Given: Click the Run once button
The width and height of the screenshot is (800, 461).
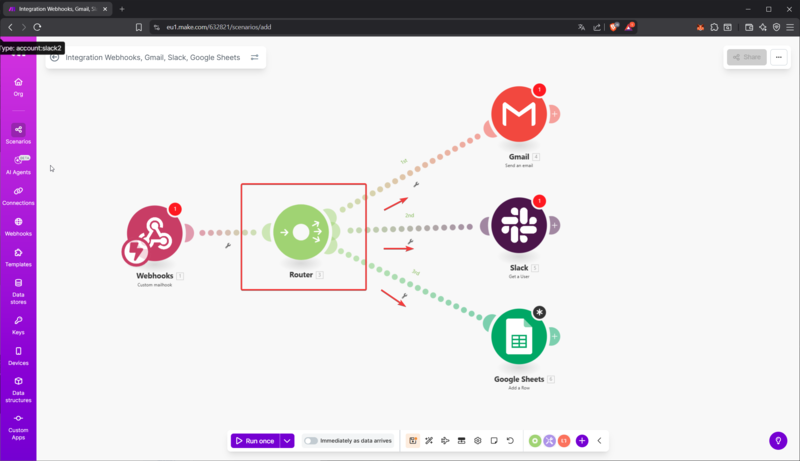Looking at the screenshot, I should click(254, 441).
